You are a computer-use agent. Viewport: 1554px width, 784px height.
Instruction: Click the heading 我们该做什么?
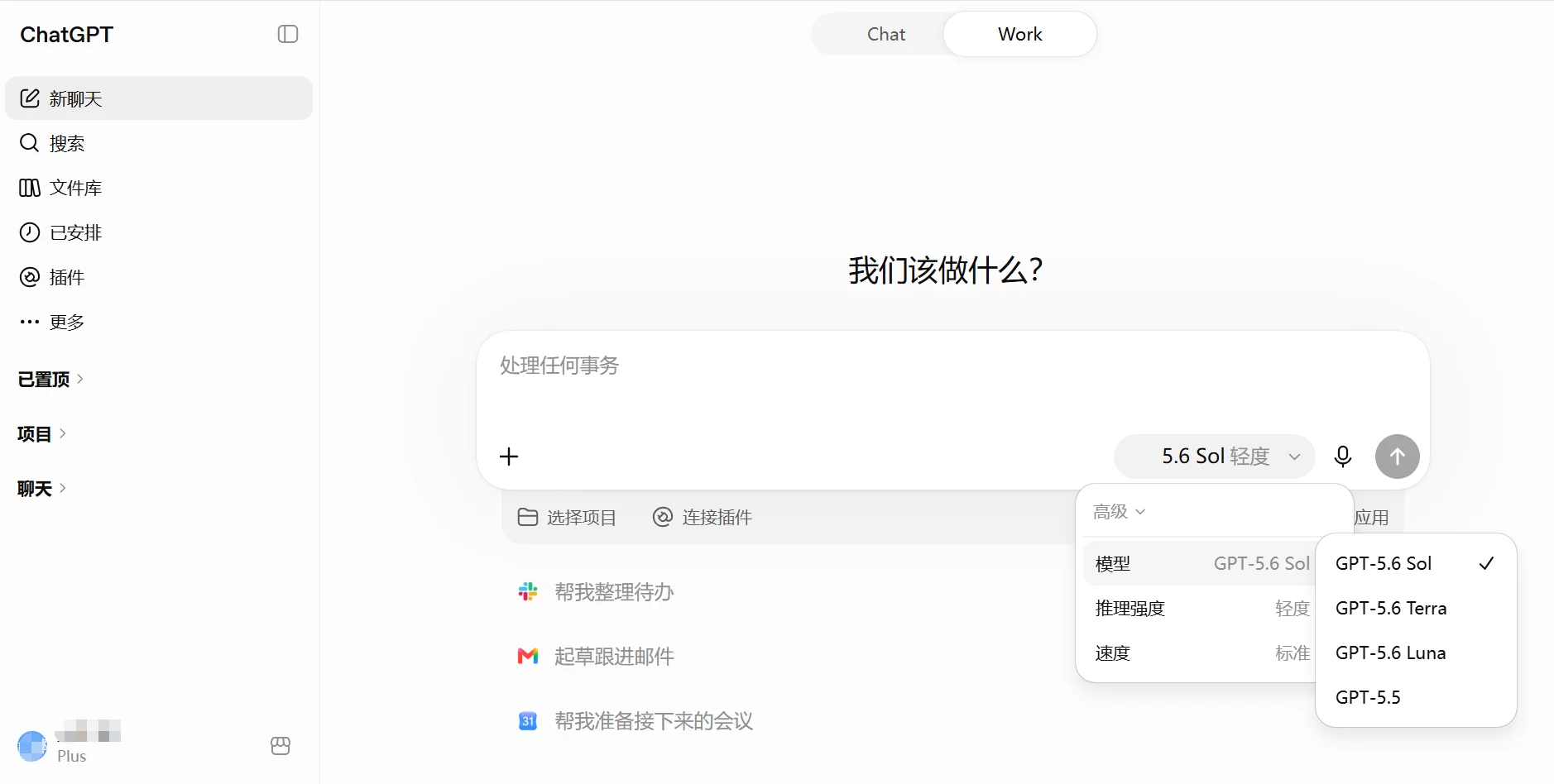pyautogui.click(x=946, y=270)
